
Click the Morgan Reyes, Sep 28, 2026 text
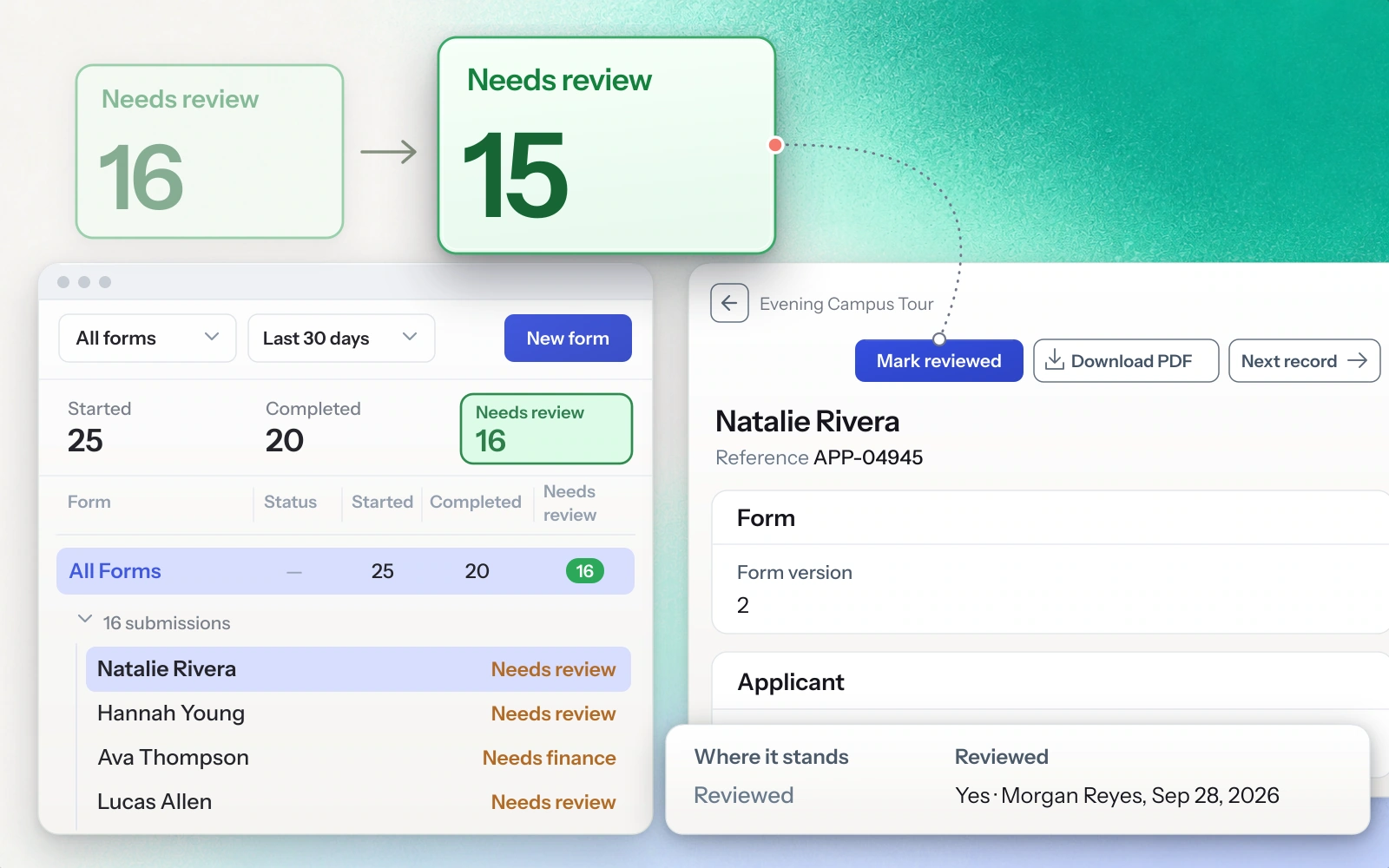coord(1140,796)
